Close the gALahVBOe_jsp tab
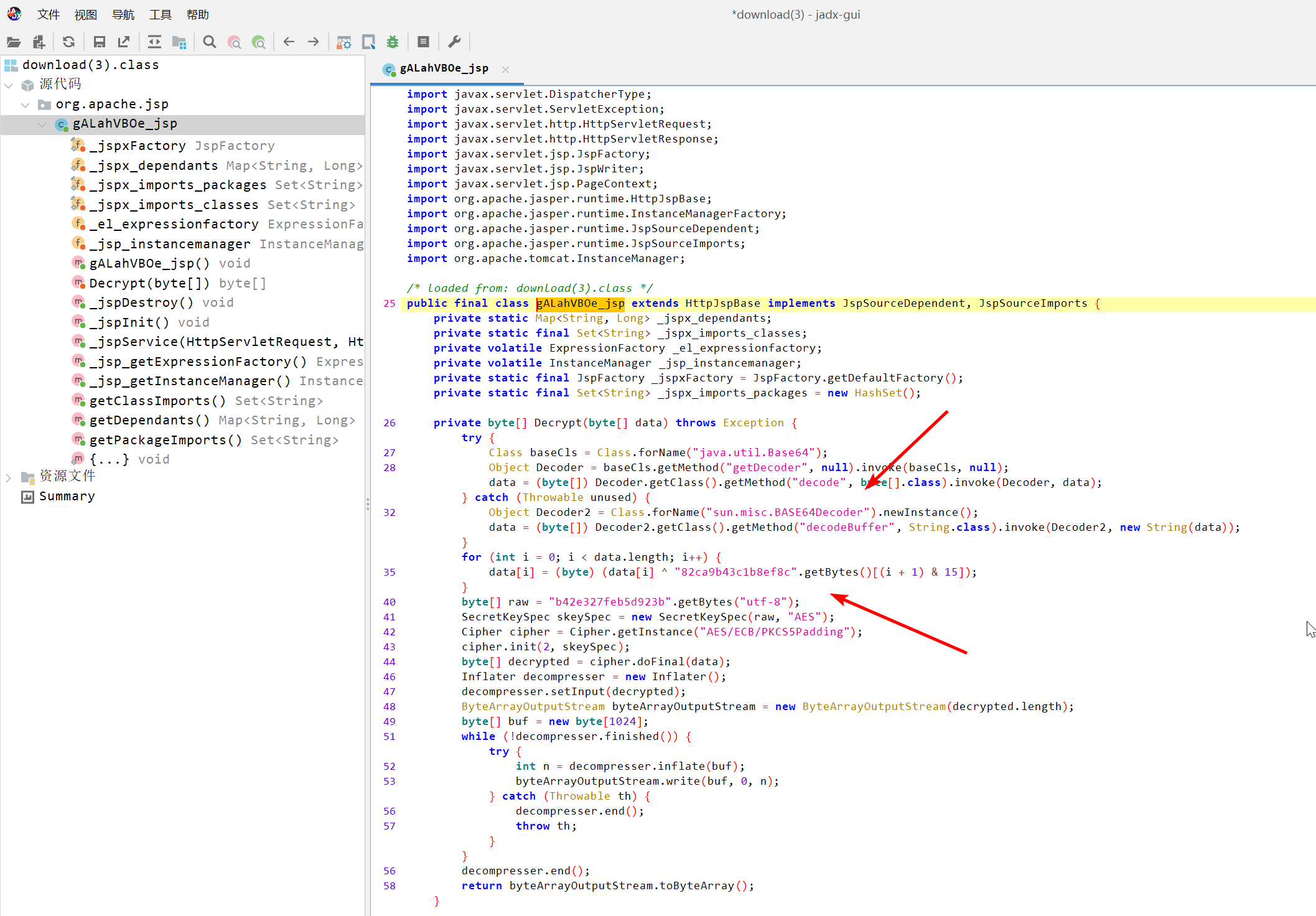 pos(506,70)
